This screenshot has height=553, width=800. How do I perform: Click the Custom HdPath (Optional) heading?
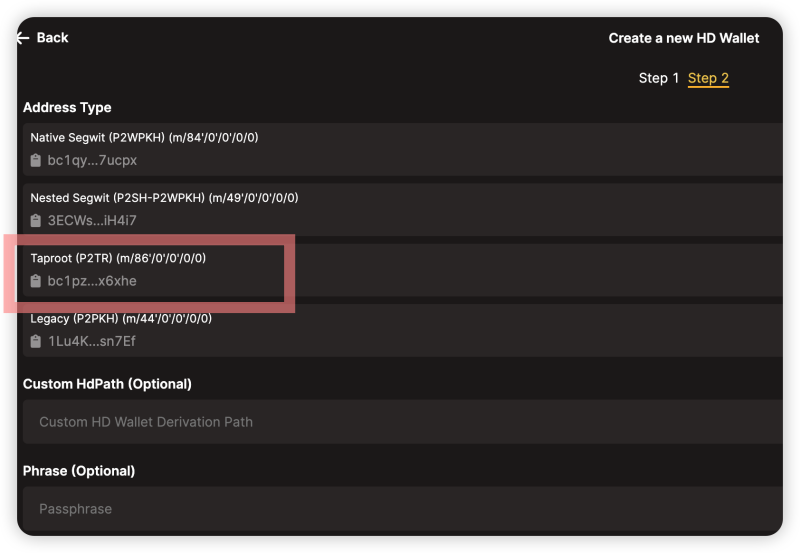[x=107, y=384]
